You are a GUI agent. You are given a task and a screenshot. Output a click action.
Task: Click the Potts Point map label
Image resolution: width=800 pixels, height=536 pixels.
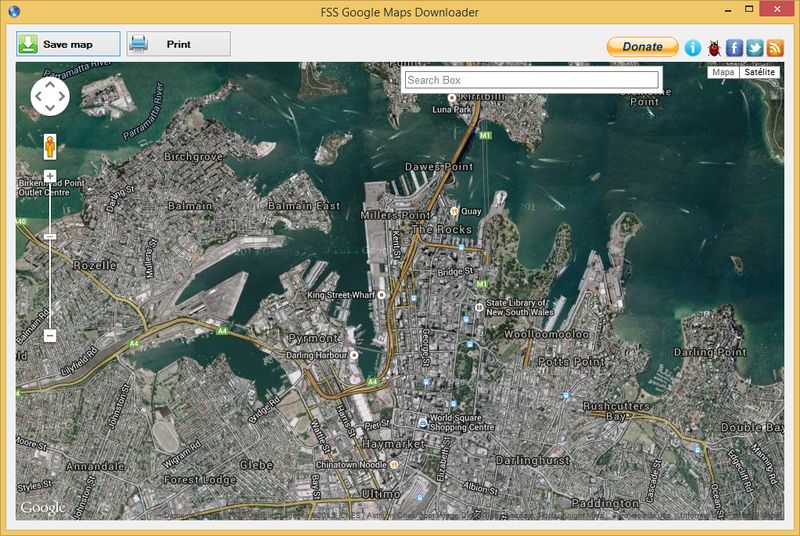(x=571, y=362)
